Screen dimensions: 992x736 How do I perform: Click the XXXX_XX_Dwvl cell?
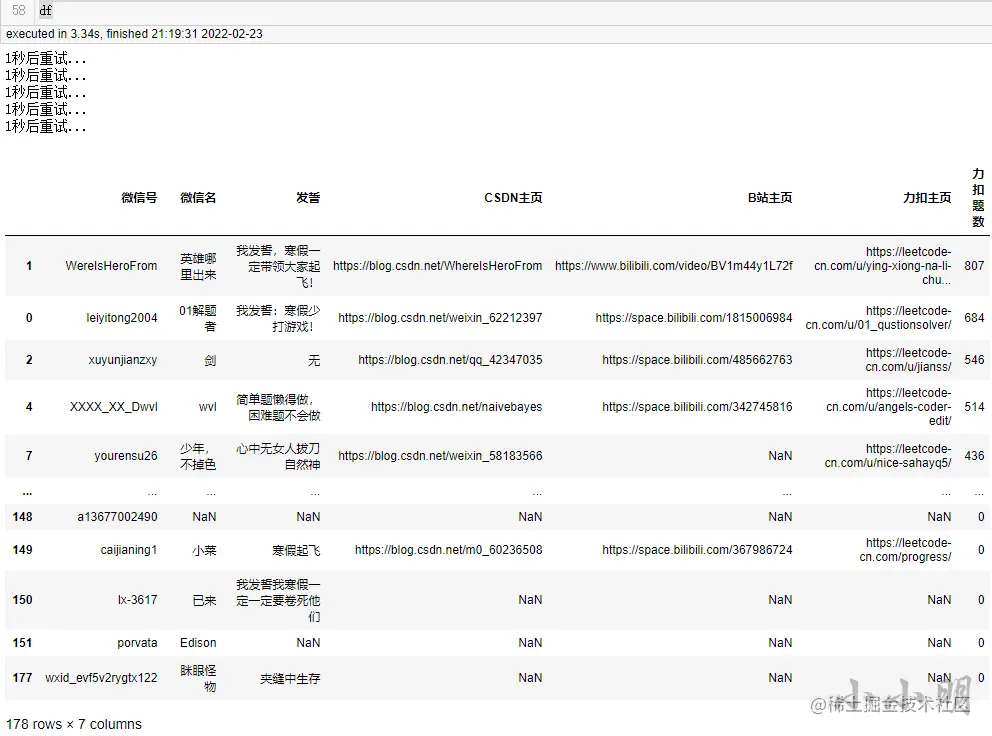(114, 406)
